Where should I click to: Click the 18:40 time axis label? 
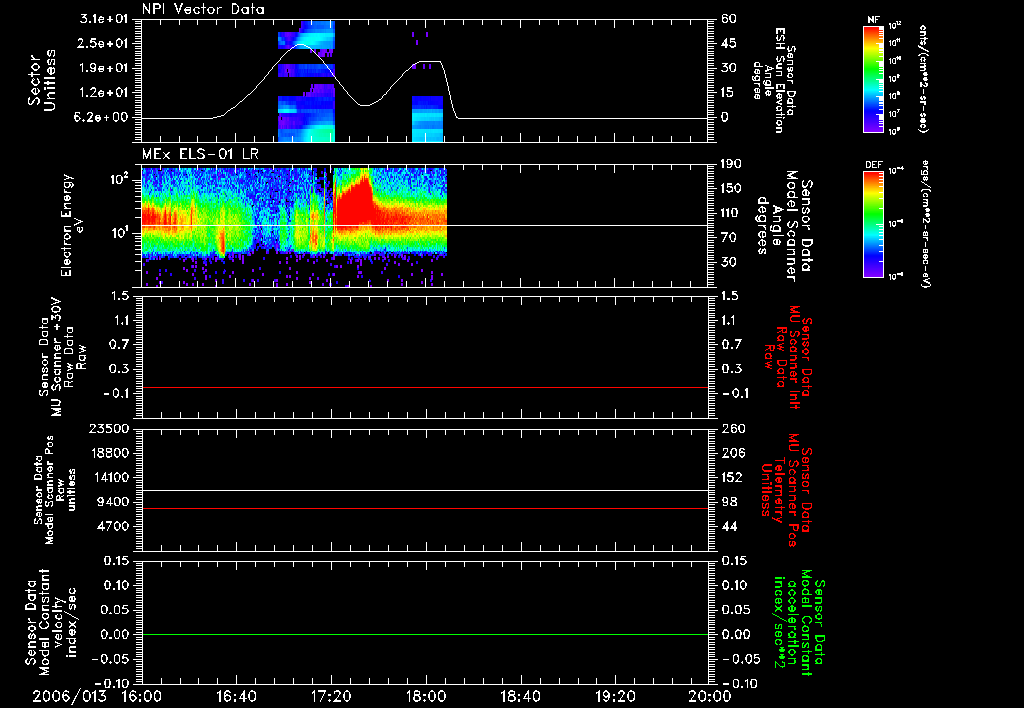pos(520,696)
